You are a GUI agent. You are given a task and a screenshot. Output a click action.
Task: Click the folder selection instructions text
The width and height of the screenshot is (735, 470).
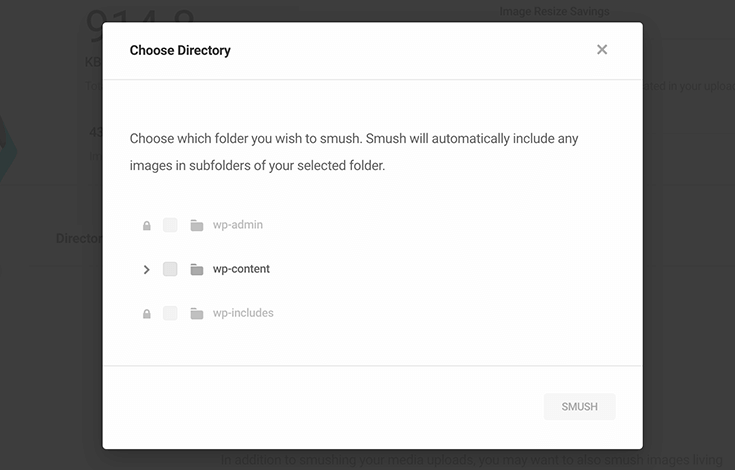pos(354,152)
